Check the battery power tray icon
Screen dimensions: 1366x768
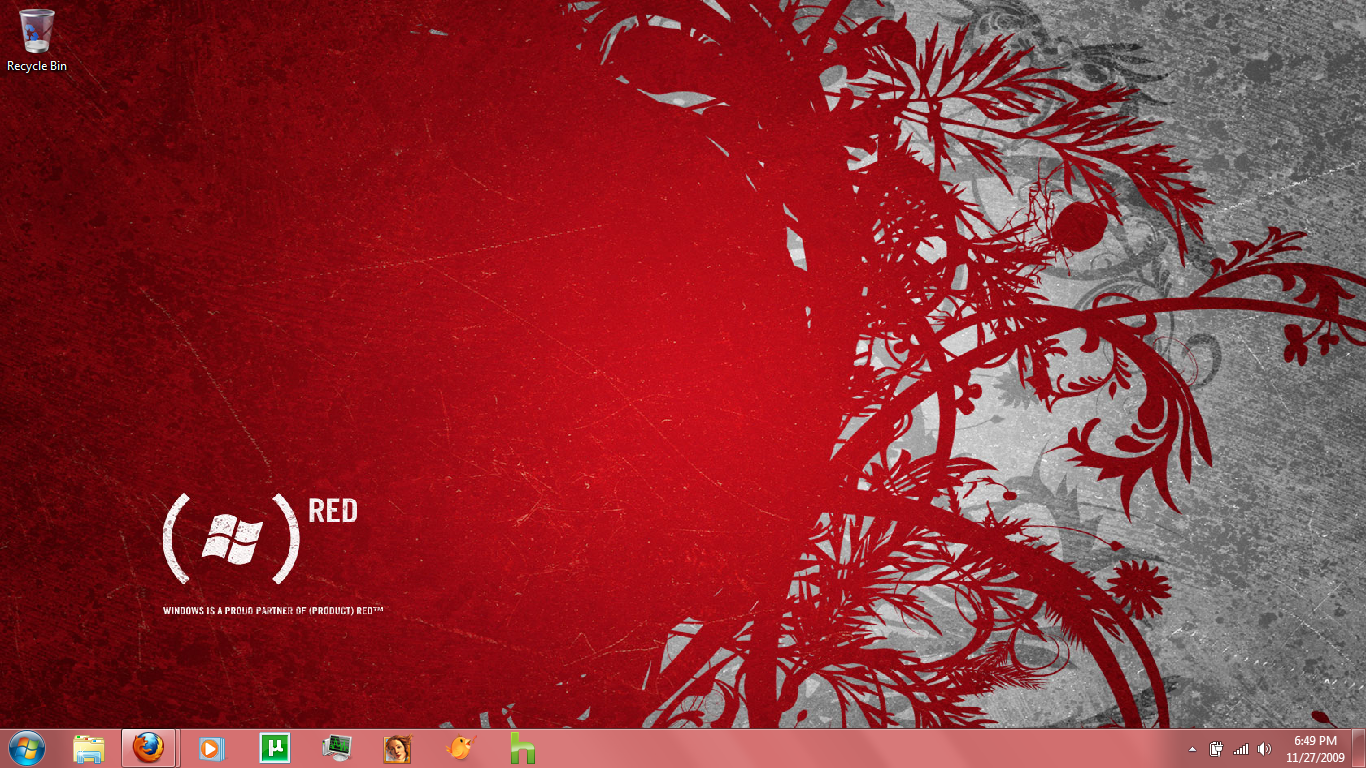(x=1217, y=749)
